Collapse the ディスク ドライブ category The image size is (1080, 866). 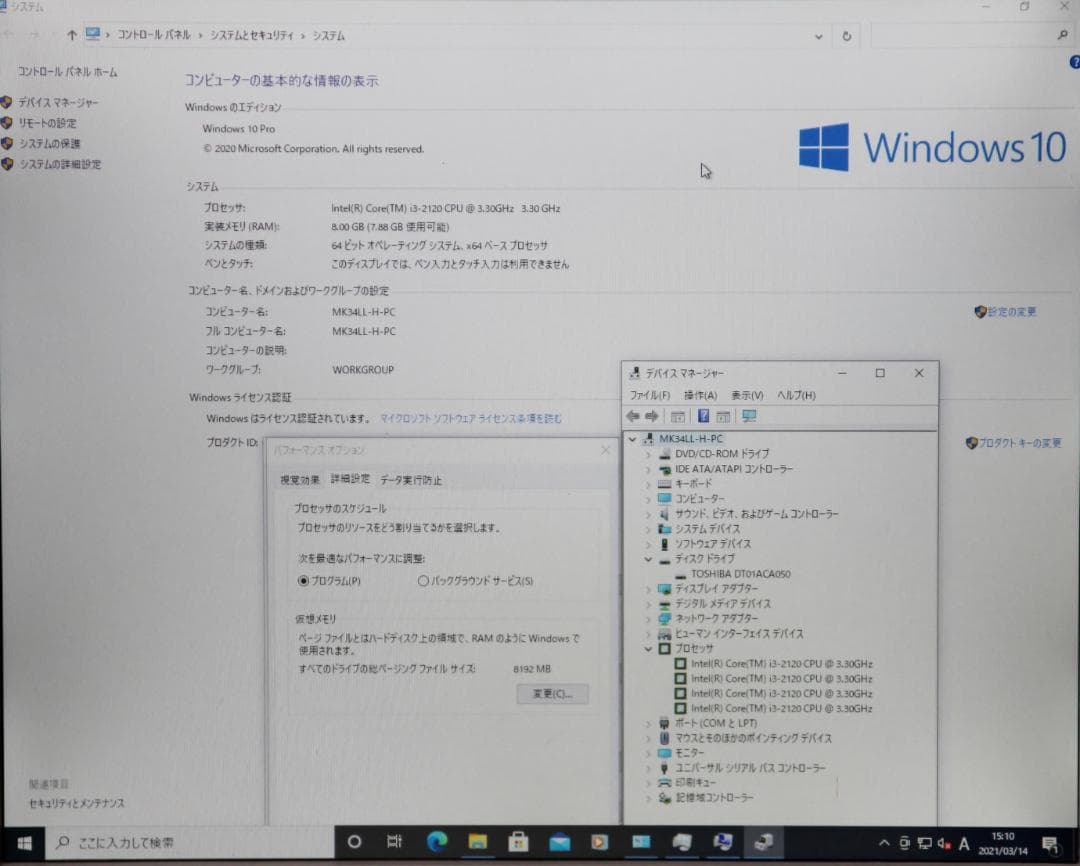point(647,558)
